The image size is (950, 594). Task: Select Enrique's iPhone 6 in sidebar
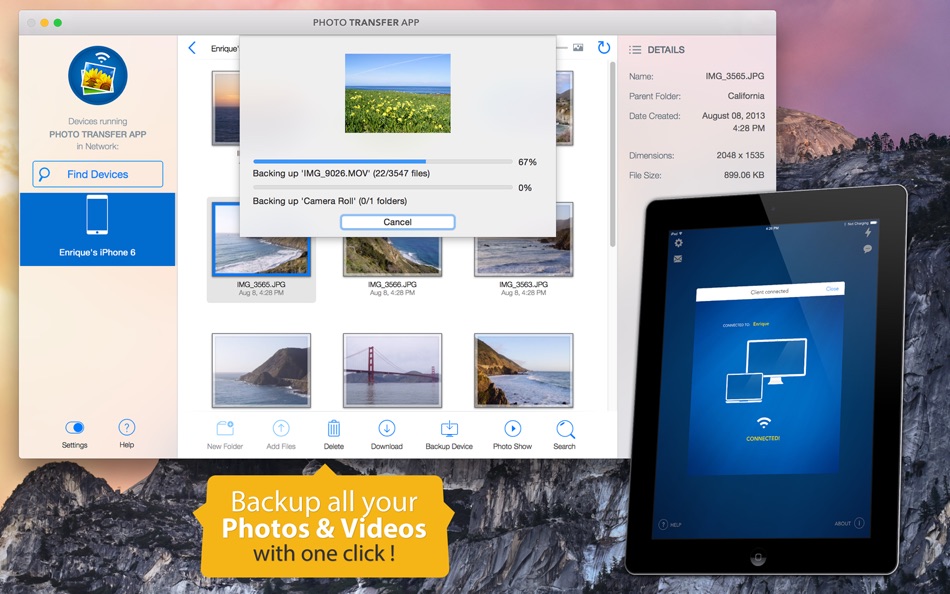pos(97,229)
